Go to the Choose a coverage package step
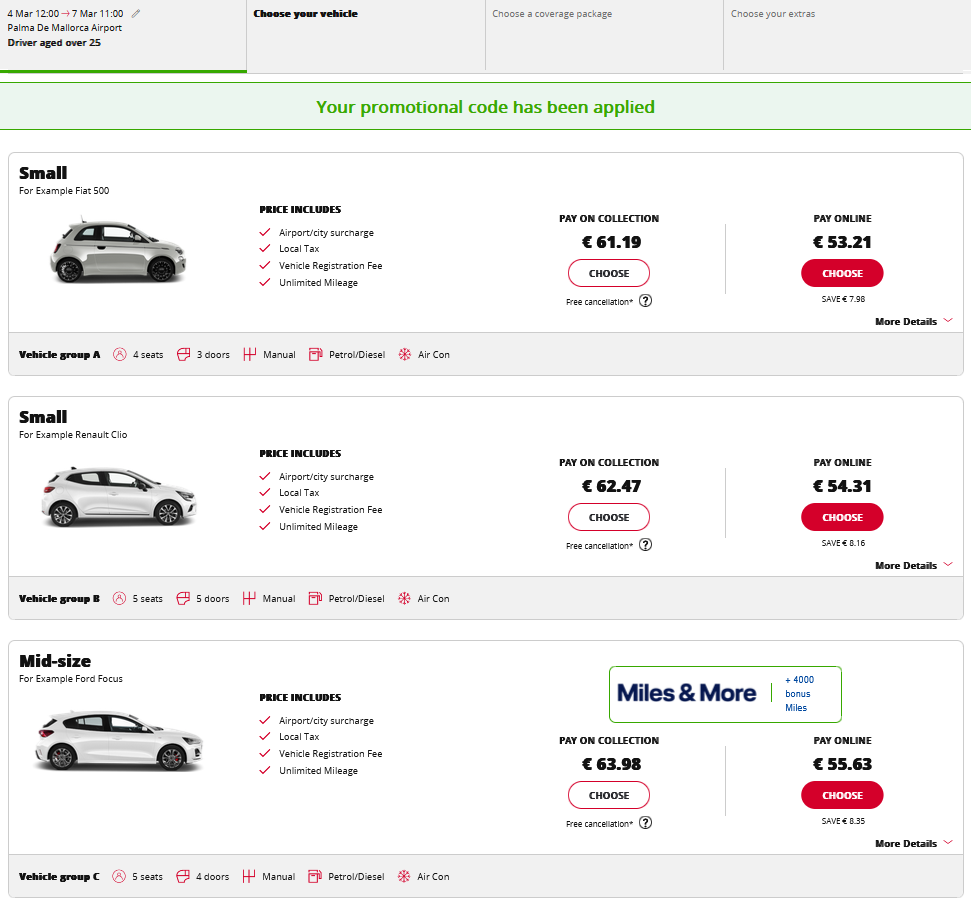The height and width of the screenshot is (902, 971). point(552,14)
